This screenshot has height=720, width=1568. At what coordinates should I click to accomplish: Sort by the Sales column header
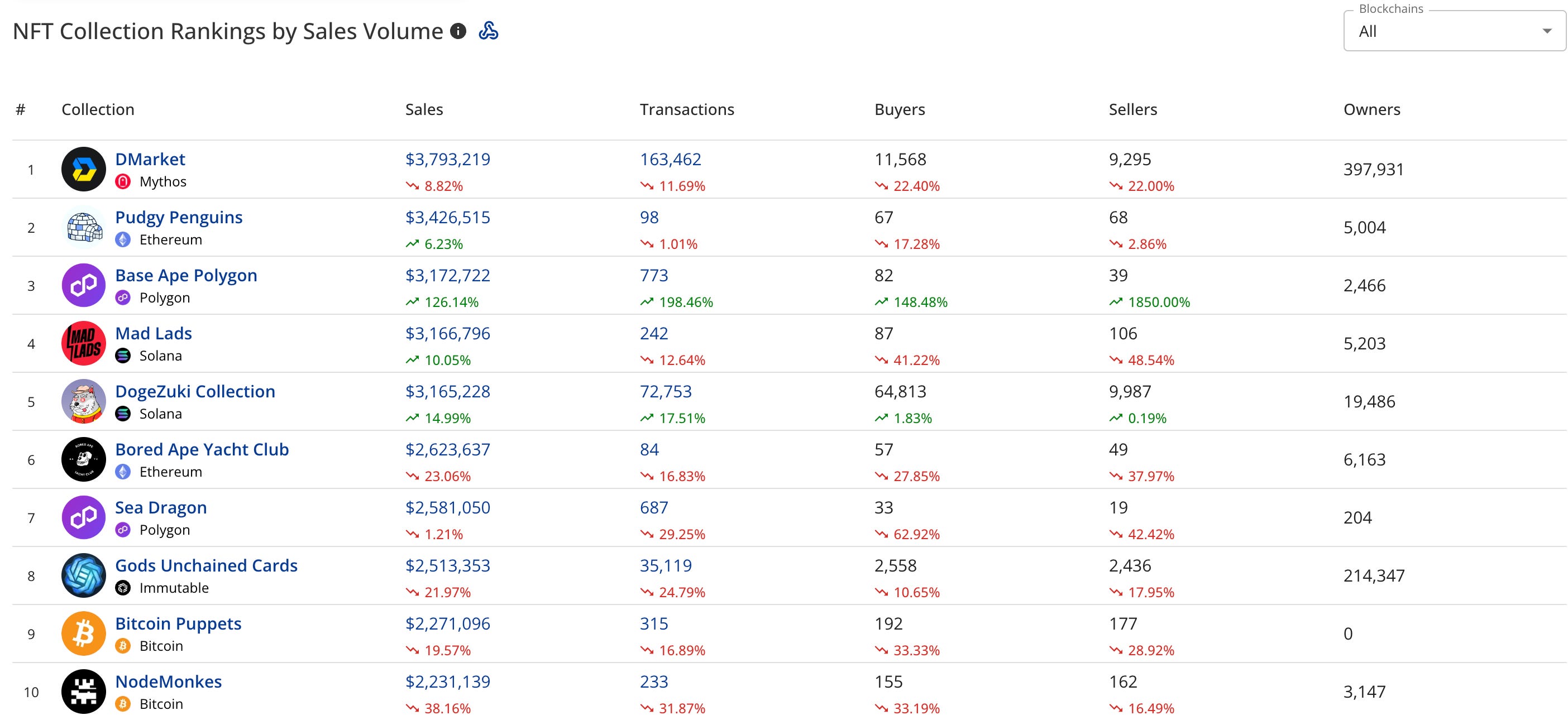424,109
